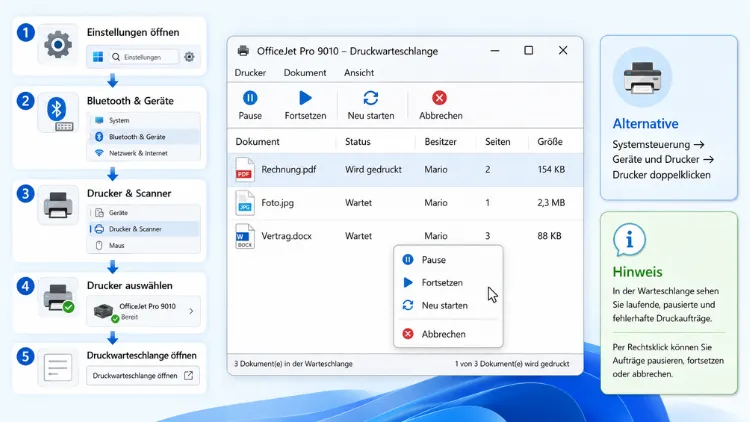
Task: Open the Drucker menu
Action: pos(250,73)
